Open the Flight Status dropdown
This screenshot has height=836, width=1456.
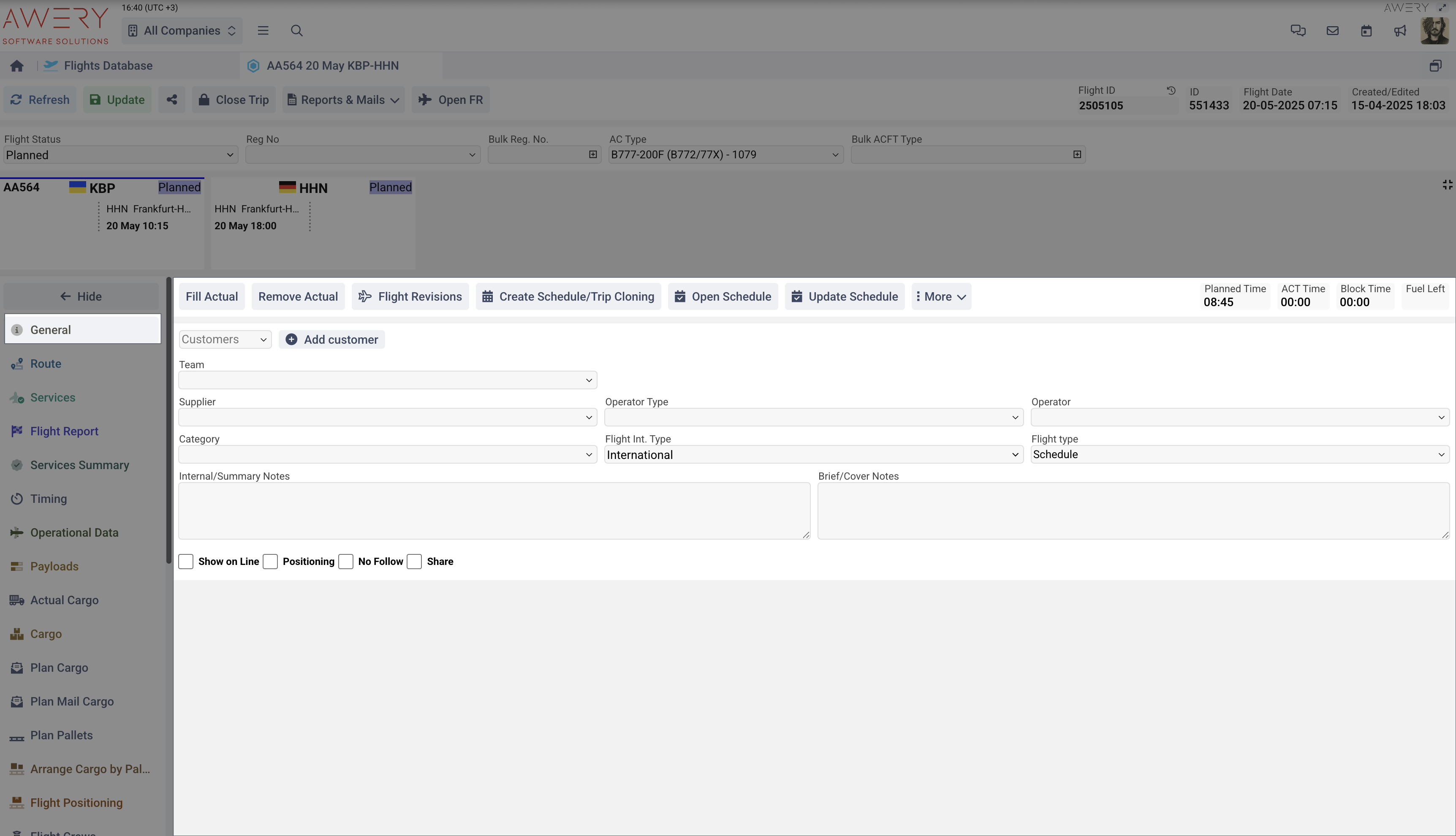click(120, 155)
